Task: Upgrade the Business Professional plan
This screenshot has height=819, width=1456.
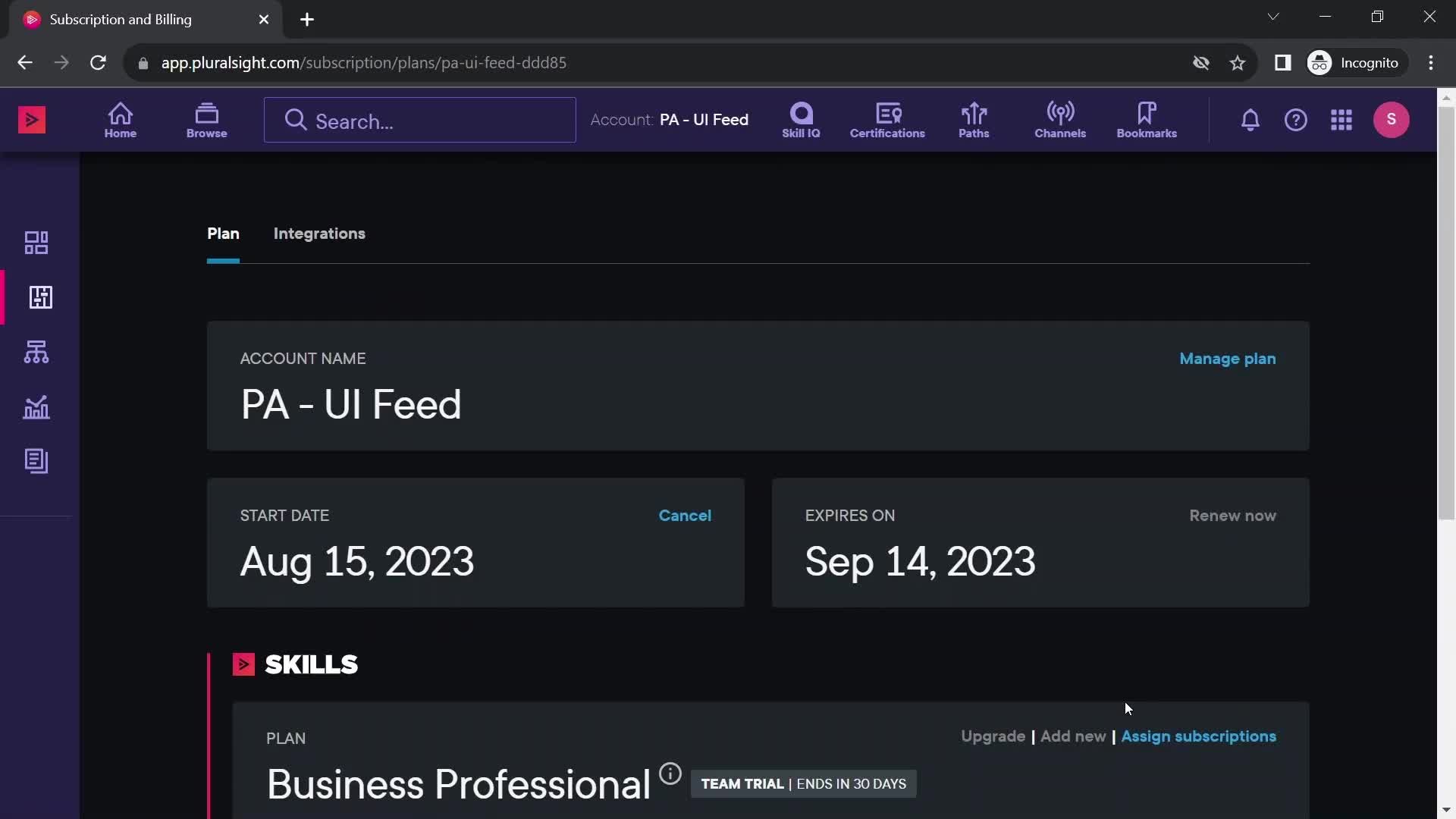Action: click(992, 735)
